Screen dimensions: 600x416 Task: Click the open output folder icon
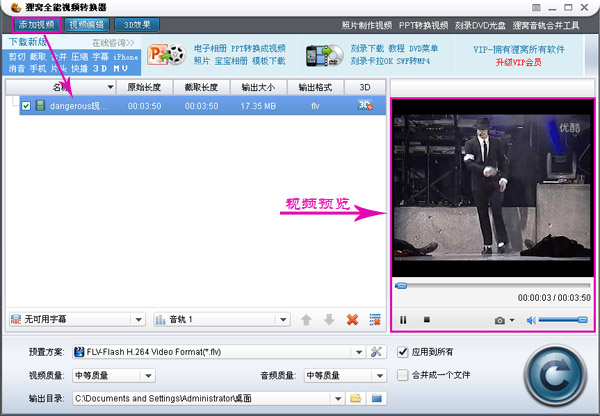tap(377, 398)
